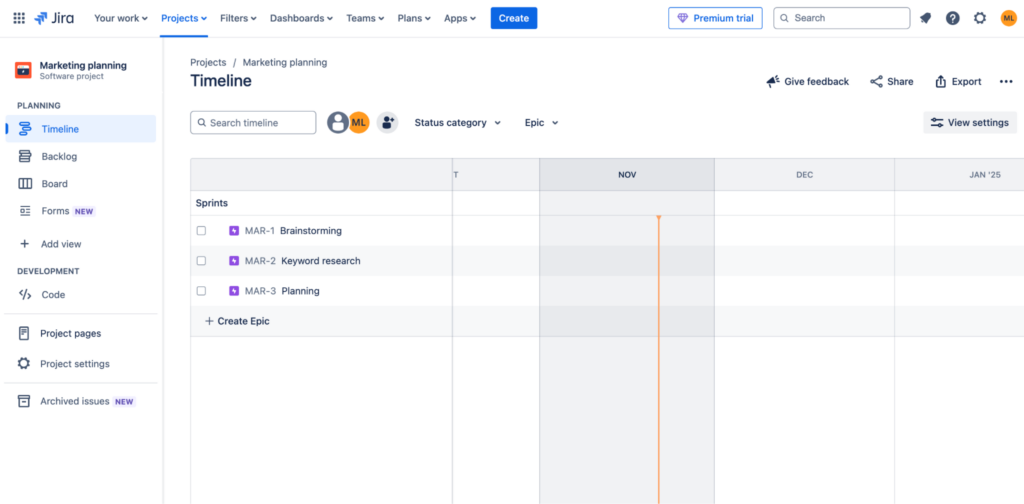This screenshot has height=504, width=1024.
Task: Go to Backlog in the sidebar
Action: point(59,156)
